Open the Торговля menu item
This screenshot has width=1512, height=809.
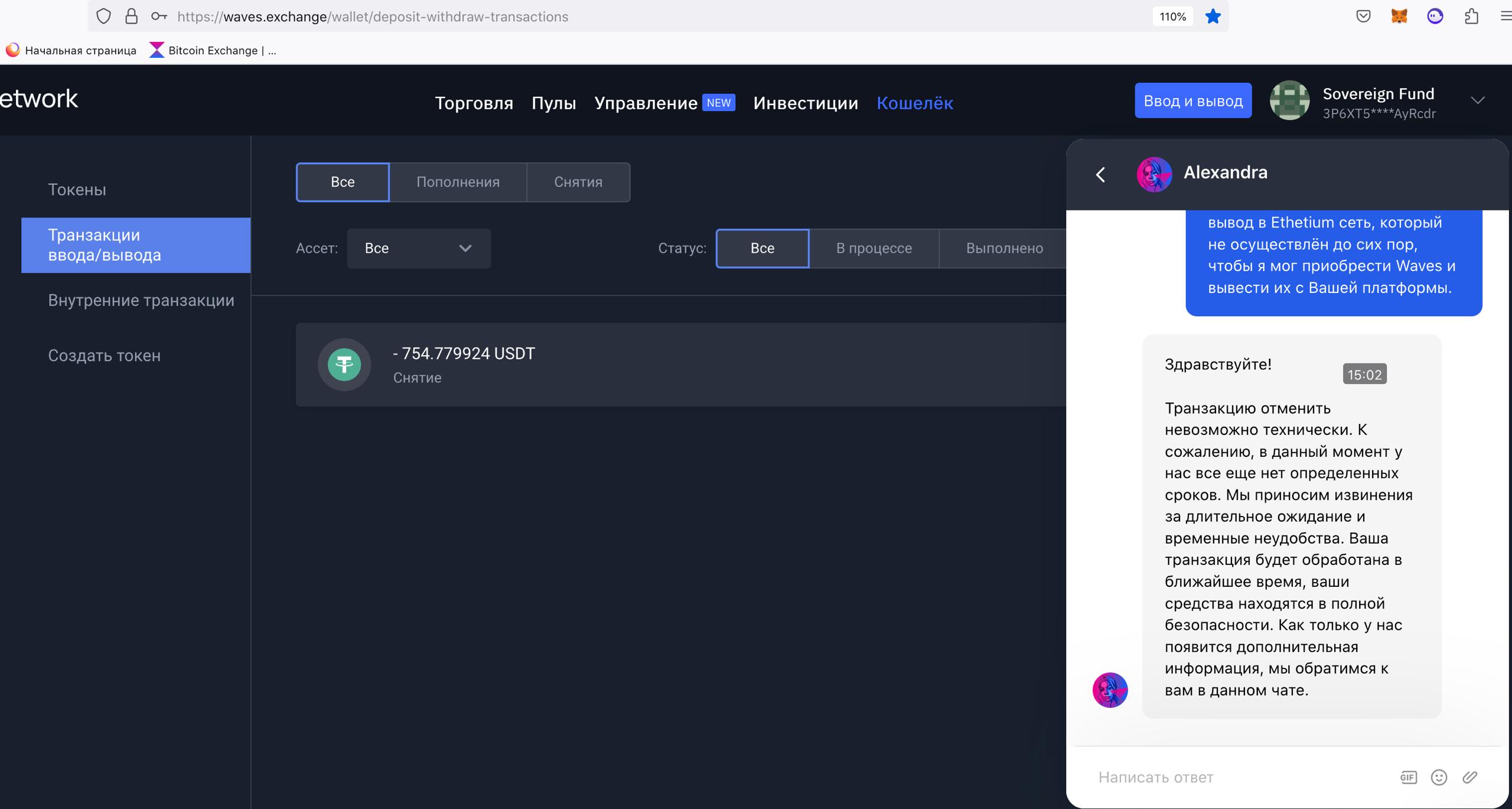click(x=474, y=103)
